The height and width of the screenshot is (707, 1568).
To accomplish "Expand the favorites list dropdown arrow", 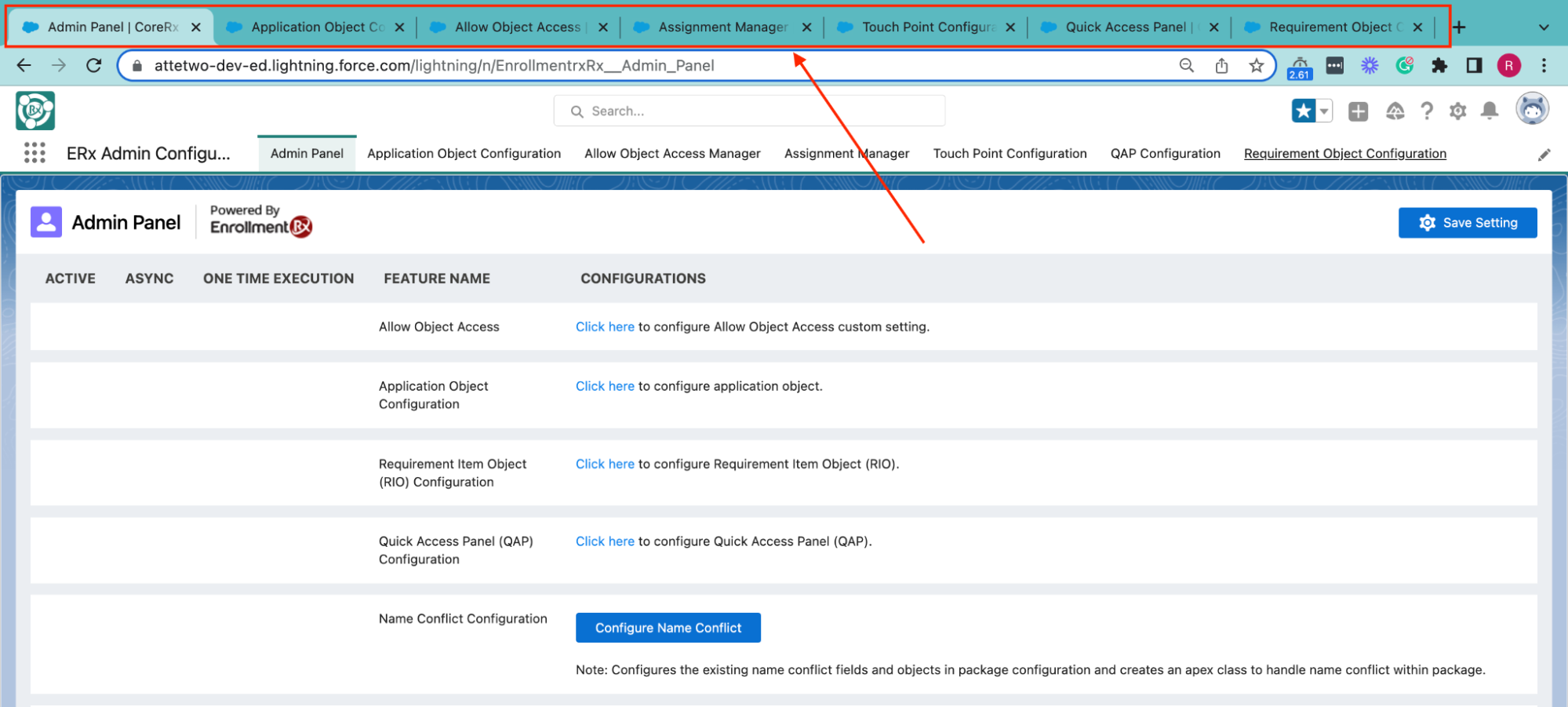I will [x=1324, y=111].
